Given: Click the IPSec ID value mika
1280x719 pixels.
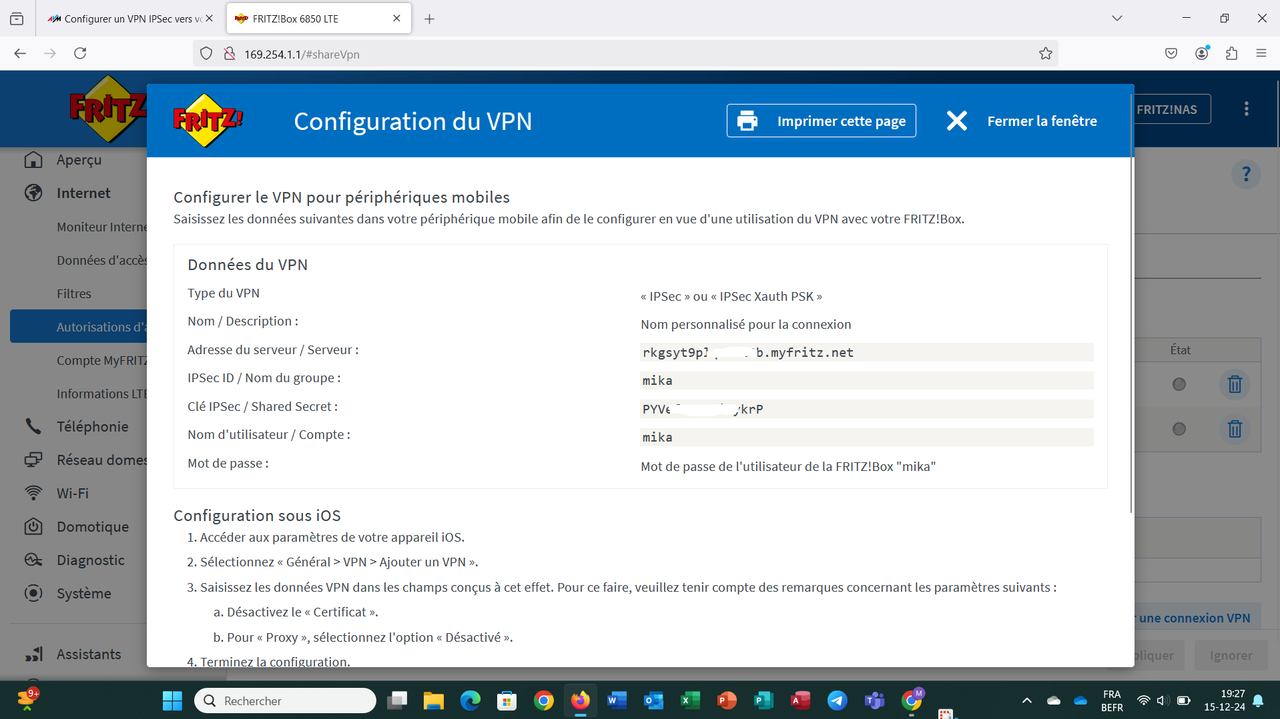Looking at the screenshot, I should pos(867,380).
